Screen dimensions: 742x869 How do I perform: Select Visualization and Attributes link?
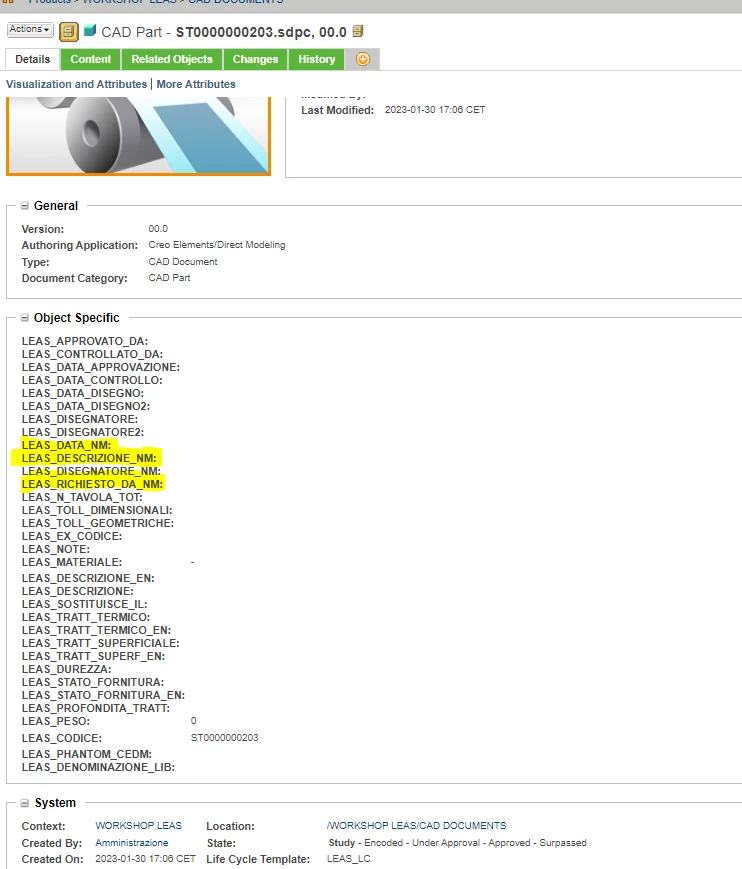76,84
